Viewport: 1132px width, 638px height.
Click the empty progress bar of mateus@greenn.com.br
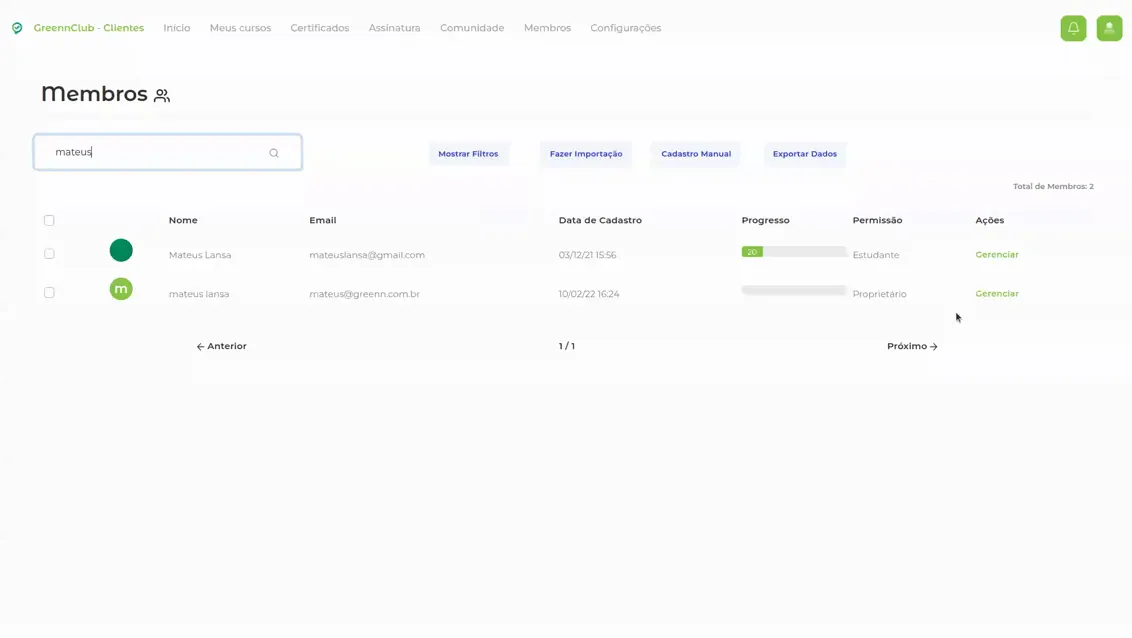(793, 290)
